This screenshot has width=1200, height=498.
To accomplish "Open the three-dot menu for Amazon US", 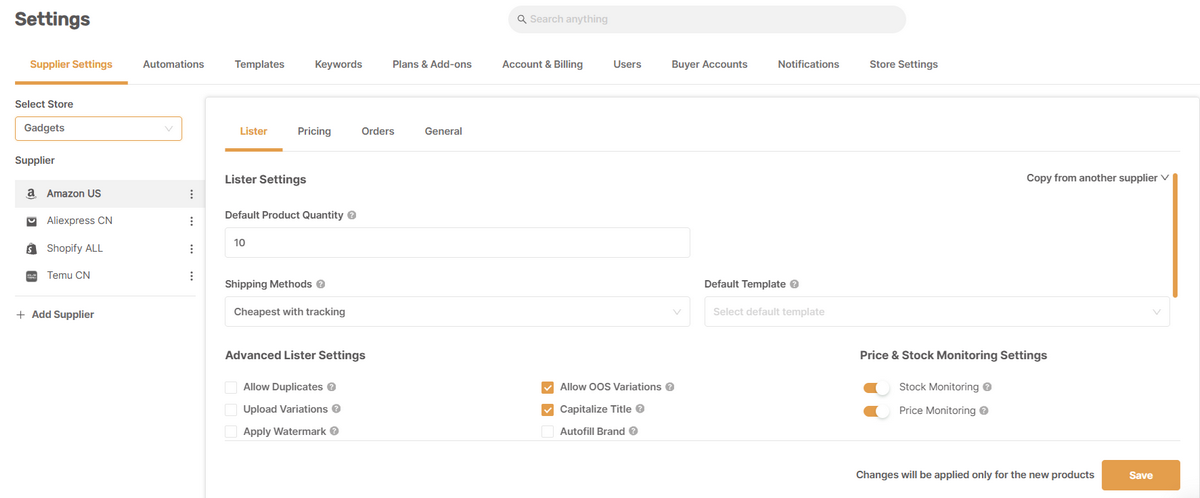I will [191, 194].
